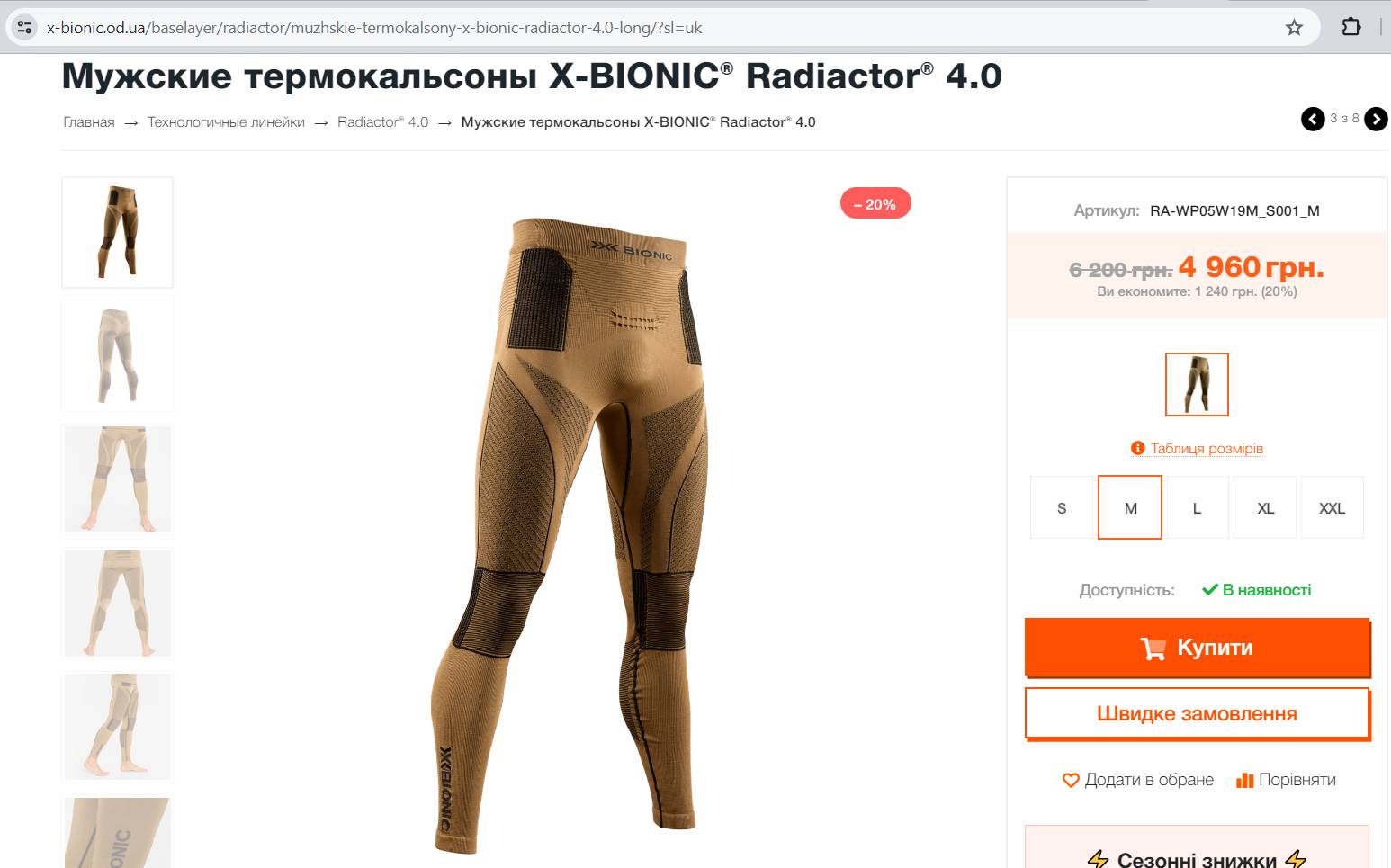
Task: Go to the previous product with the left arrow
Action: [1313, 119]
